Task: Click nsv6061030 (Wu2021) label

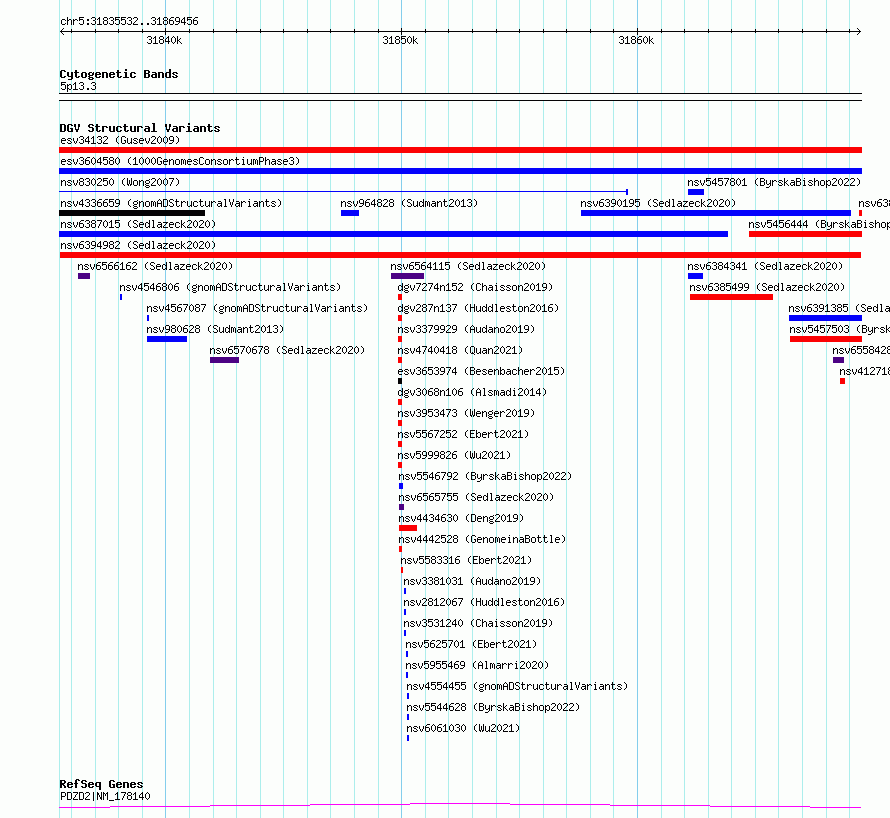Action: pyautogui.click(x=463, y=728)
